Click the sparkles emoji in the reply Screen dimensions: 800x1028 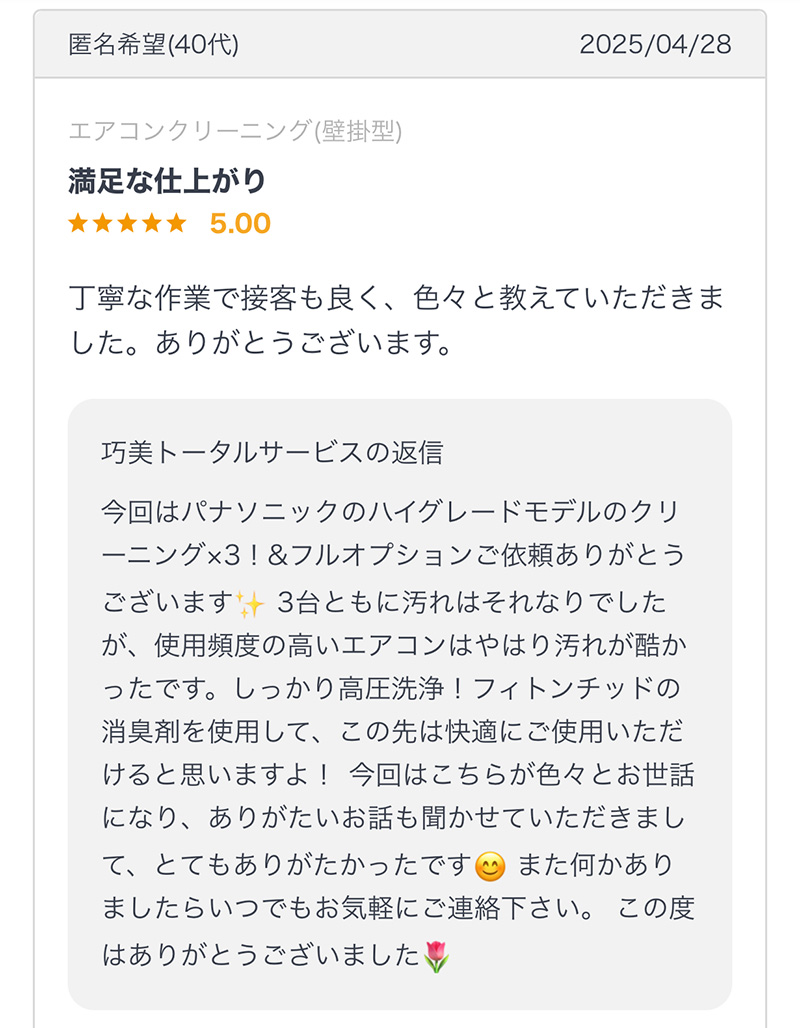250,604
